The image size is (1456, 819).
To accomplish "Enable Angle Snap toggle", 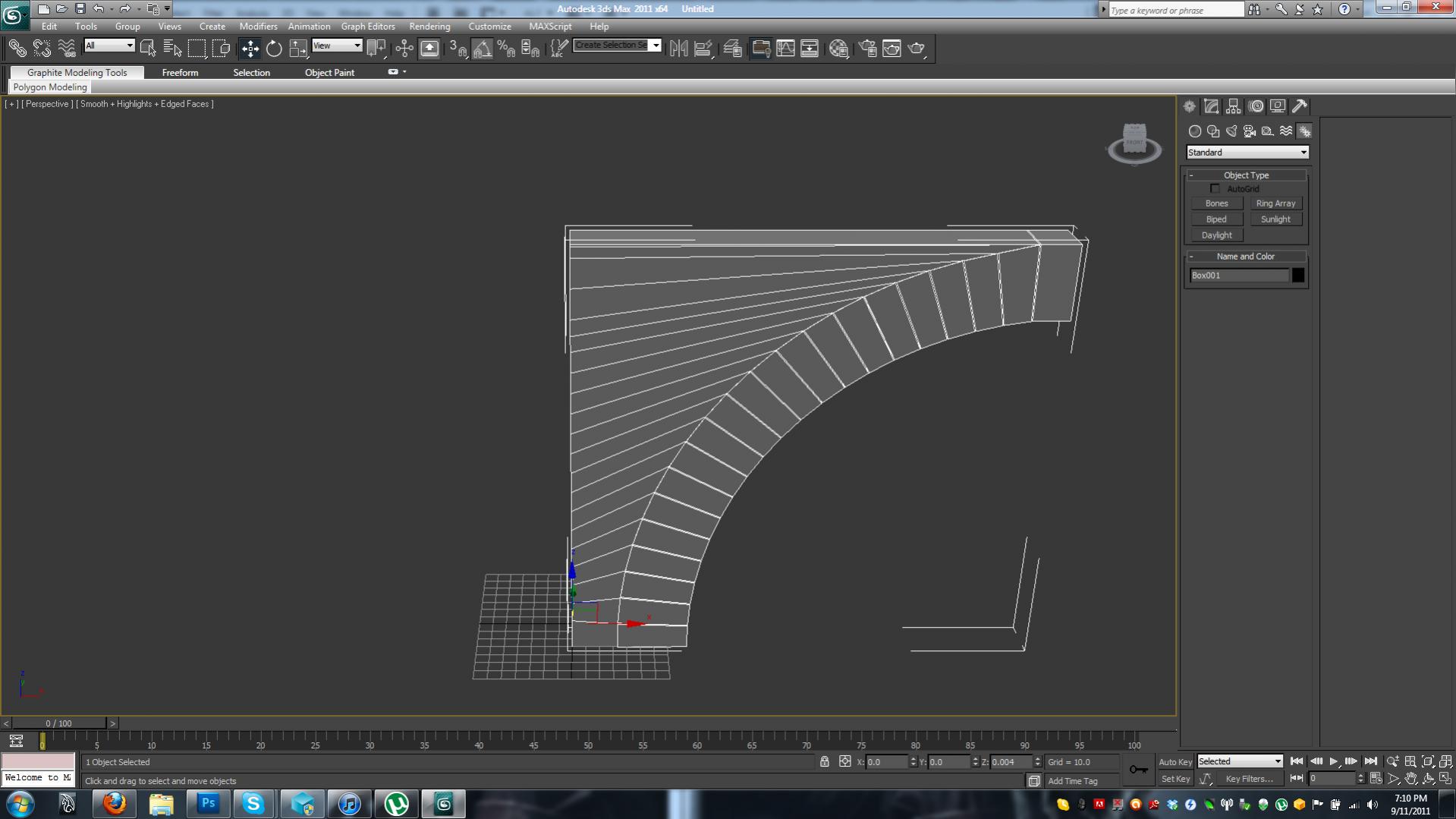I will click(x=483, y=48).
